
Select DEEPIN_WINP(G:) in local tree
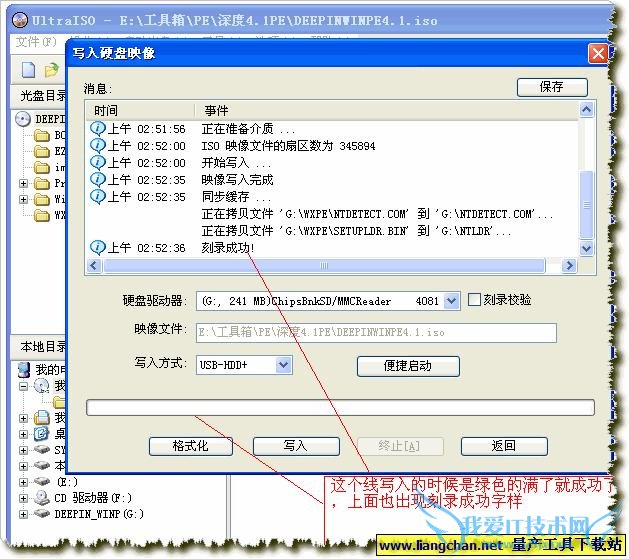point(99,514)
